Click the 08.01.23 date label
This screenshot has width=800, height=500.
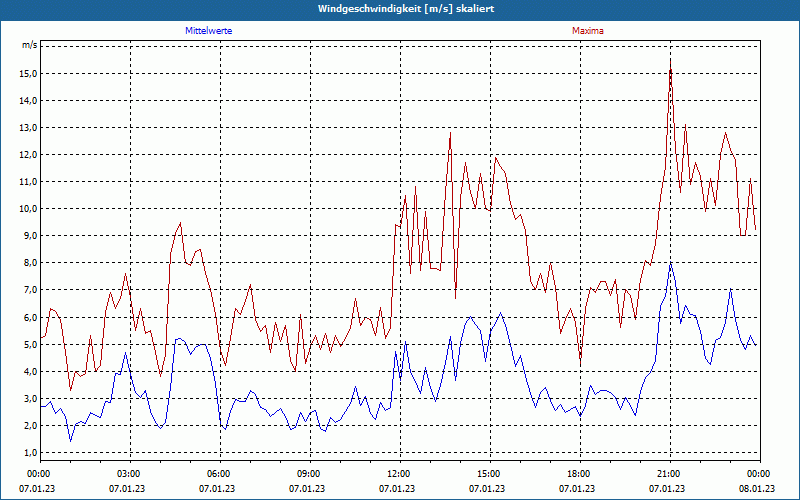pyautogui.click(x=757, y=488)
